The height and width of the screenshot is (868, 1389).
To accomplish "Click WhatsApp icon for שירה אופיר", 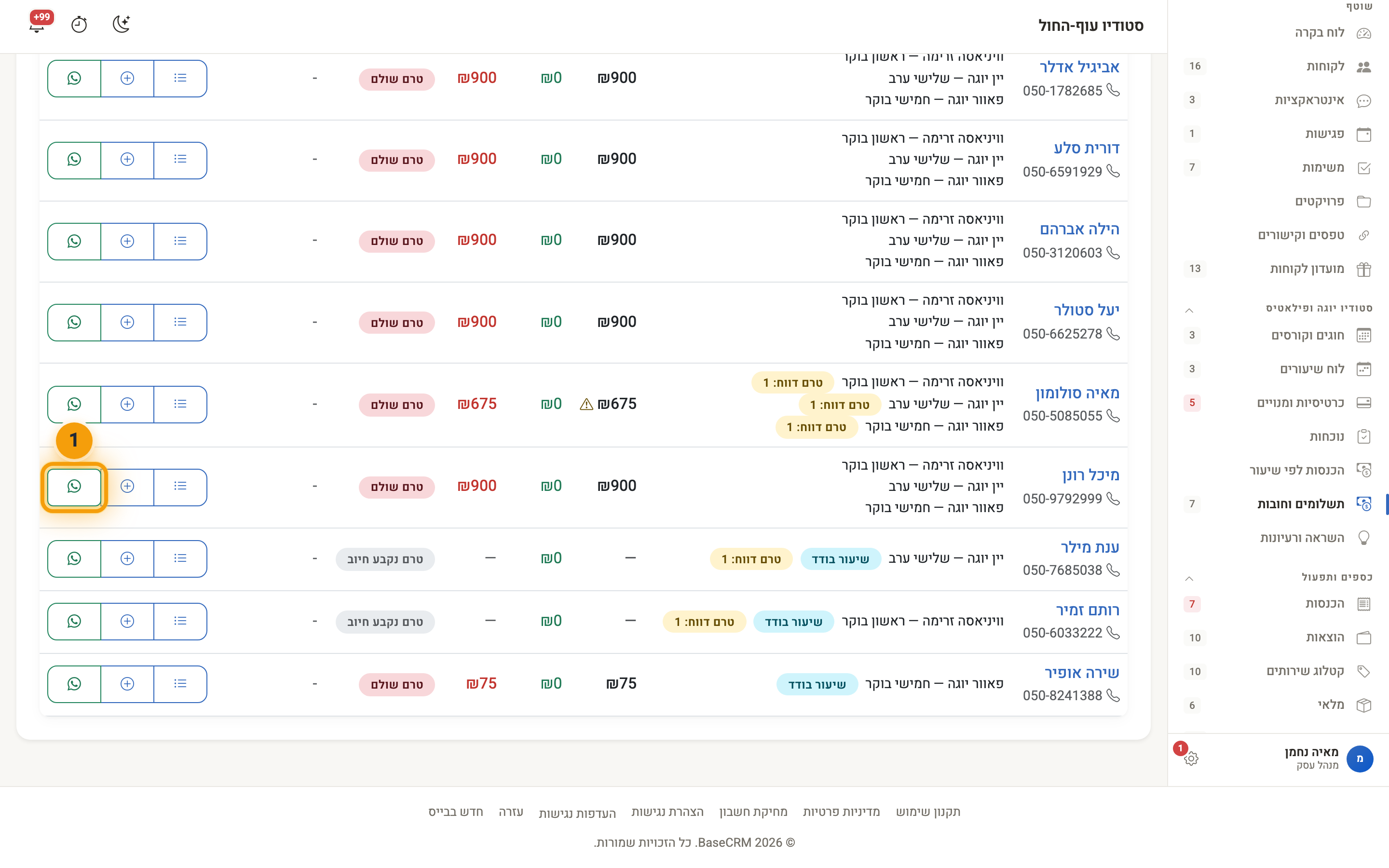I will click(x=74, y=684).
